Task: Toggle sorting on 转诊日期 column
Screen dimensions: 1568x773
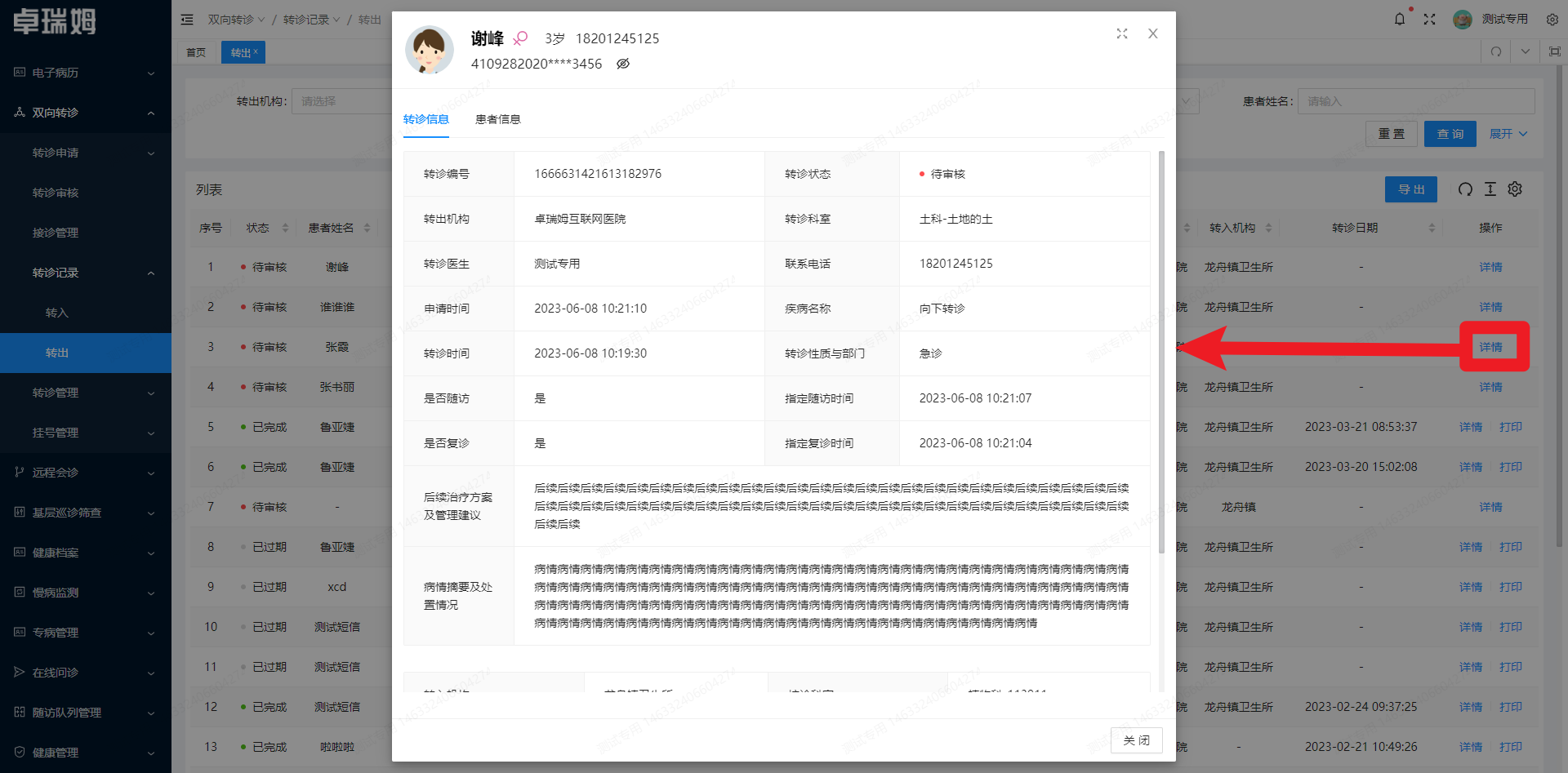Action: pyautogui.click(x=1432, y=228)
